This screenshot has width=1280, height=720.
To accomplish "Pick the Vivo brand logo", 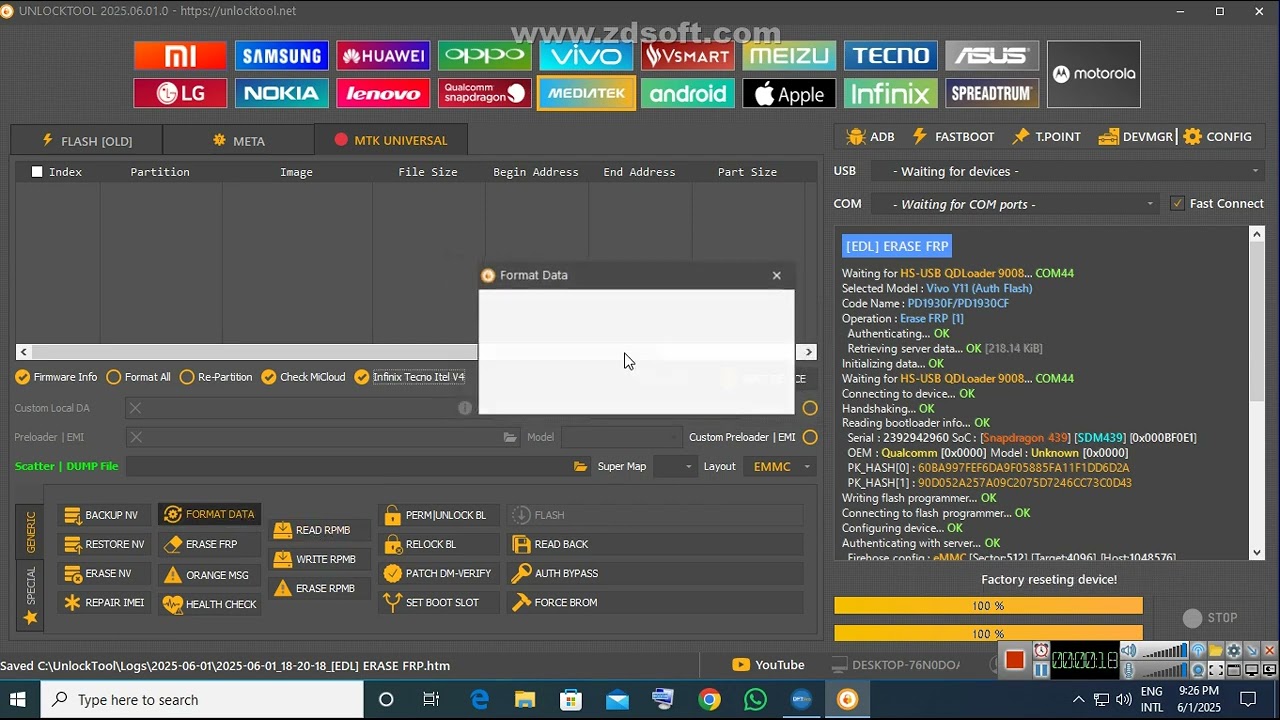I will pyautogui.click(x=586, y=56).
